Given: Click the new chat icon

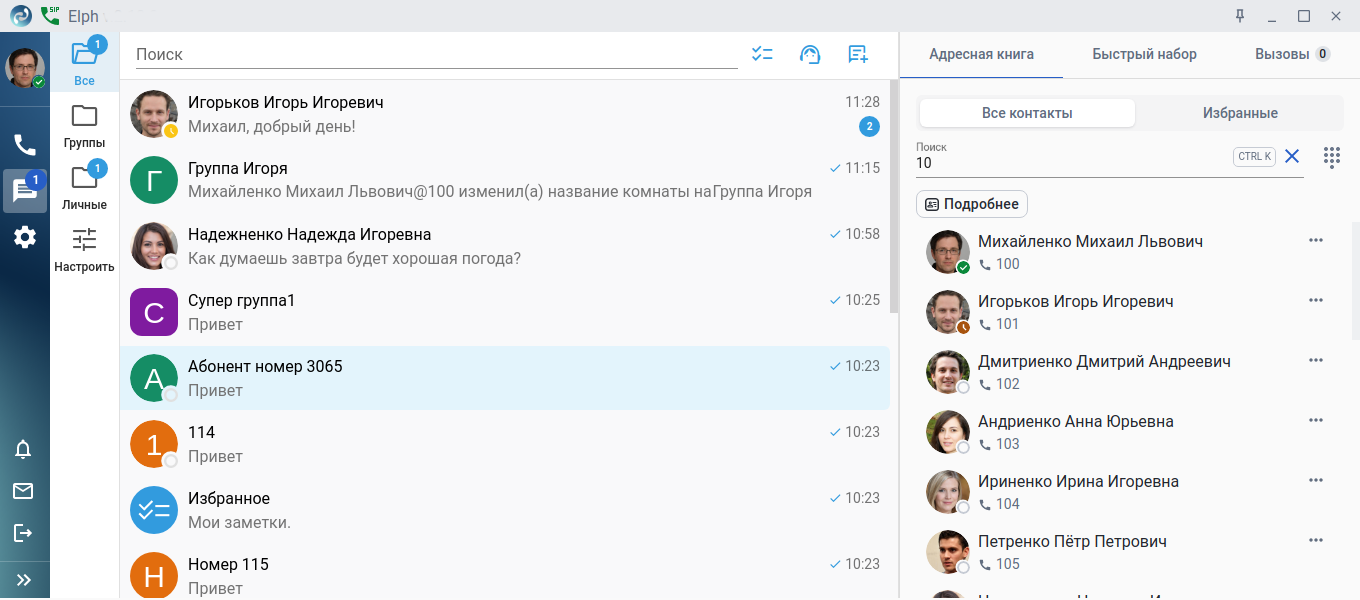Looking at the screenshot, I should coord(857,55).
